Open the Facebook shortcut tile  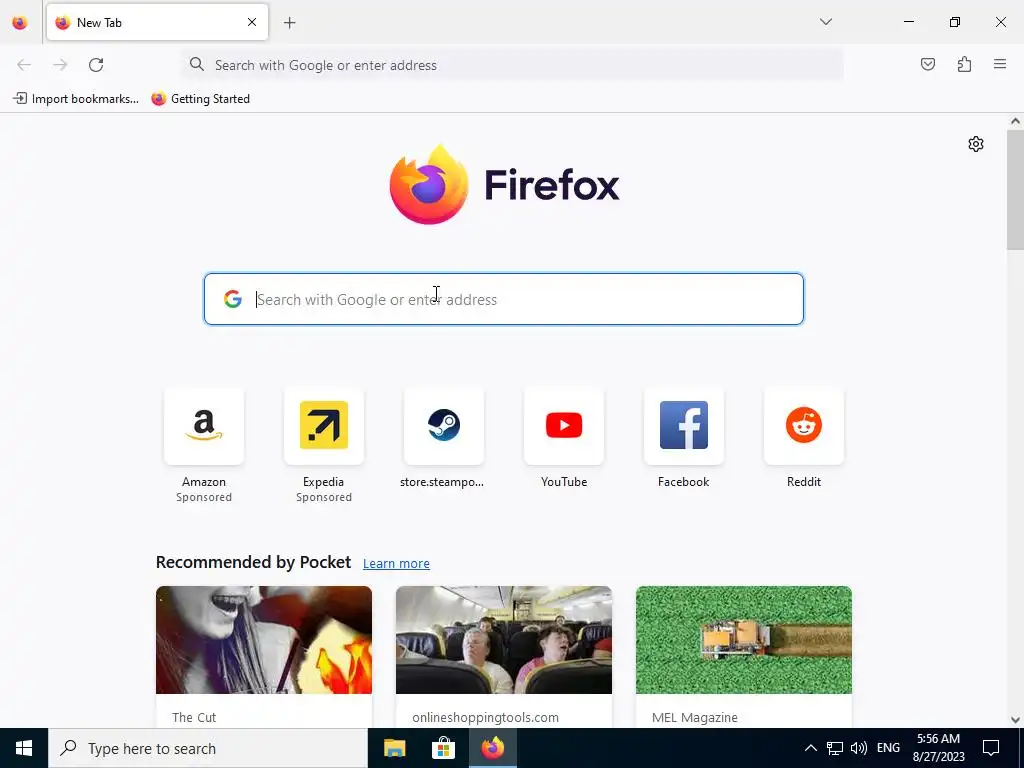[x=684, y=426]
